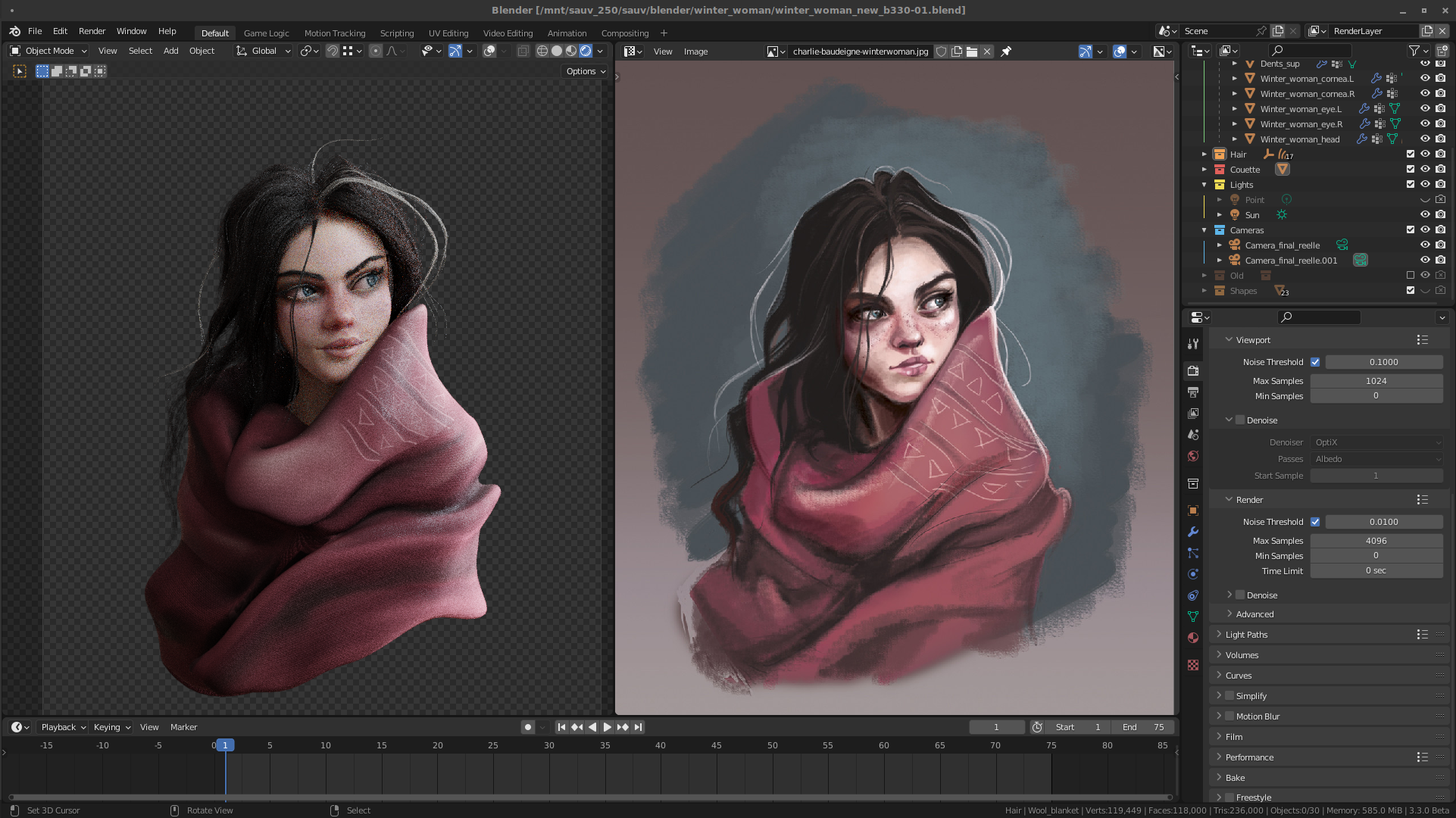Open the Output properties tab
The height and width of the screenshot is (818, 1456).
[x=1193, y=392]
